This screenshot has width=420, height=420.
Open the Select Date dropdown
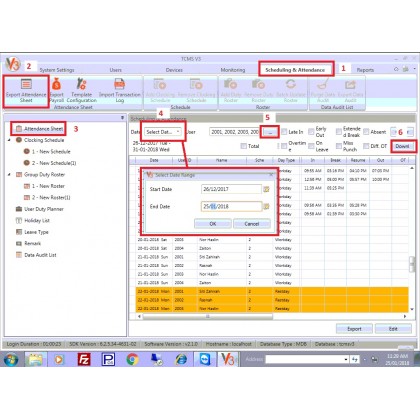click(163, 132)
